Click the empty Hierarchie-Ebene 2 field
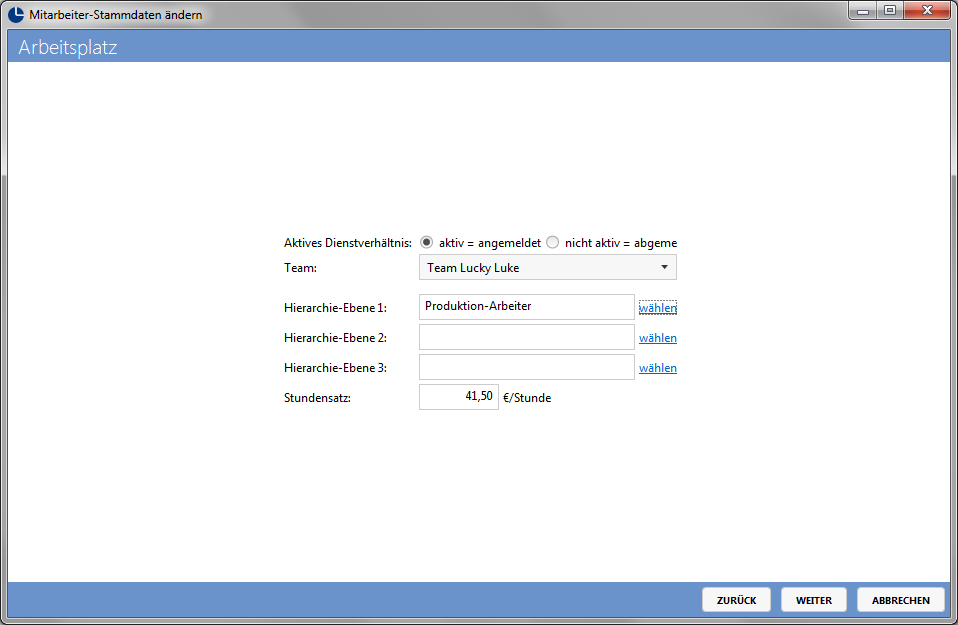 pyautogui.click(x=527, y=337)
